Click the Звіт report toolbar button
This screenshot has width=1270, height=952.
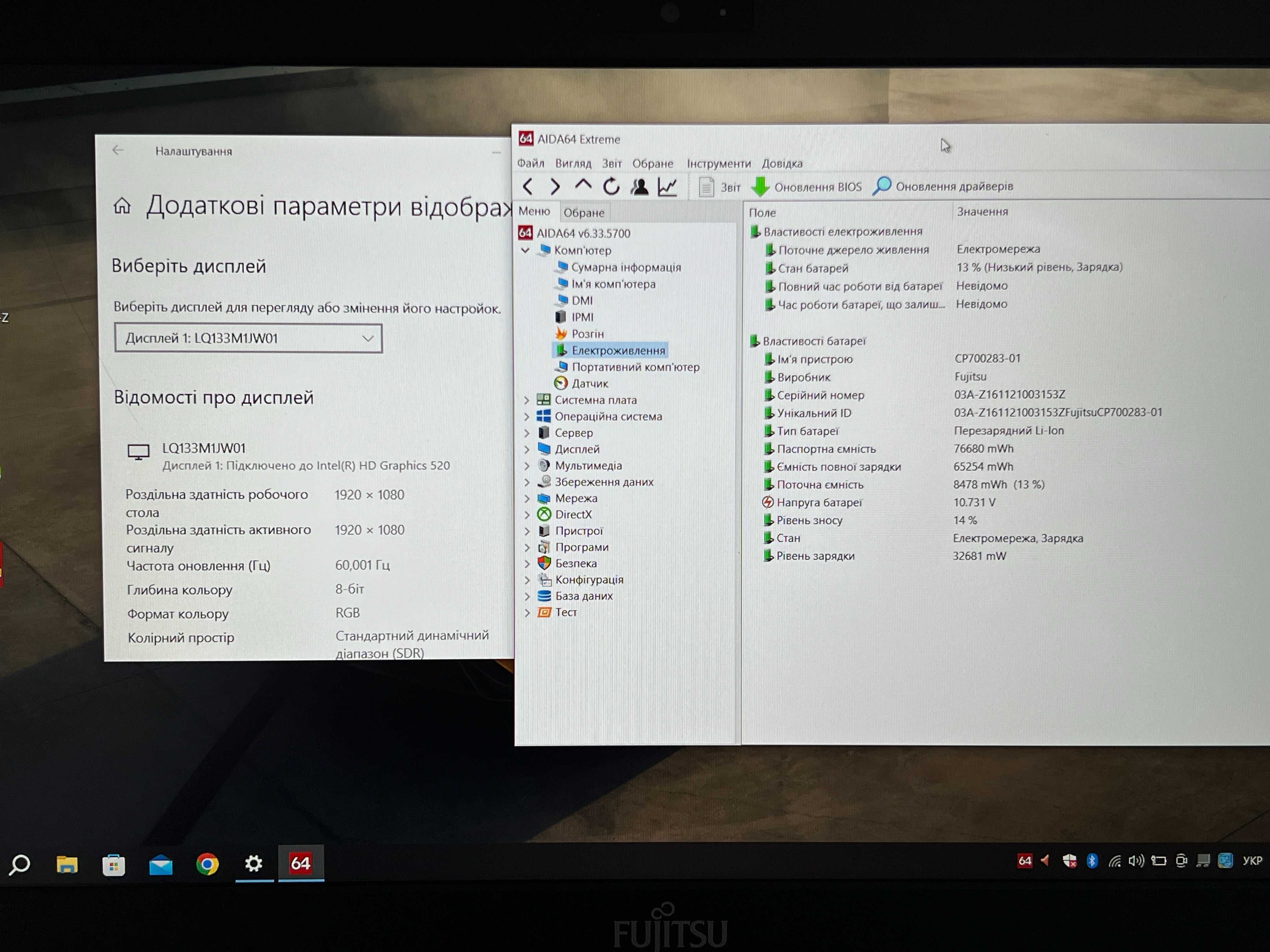coord(719,187)
